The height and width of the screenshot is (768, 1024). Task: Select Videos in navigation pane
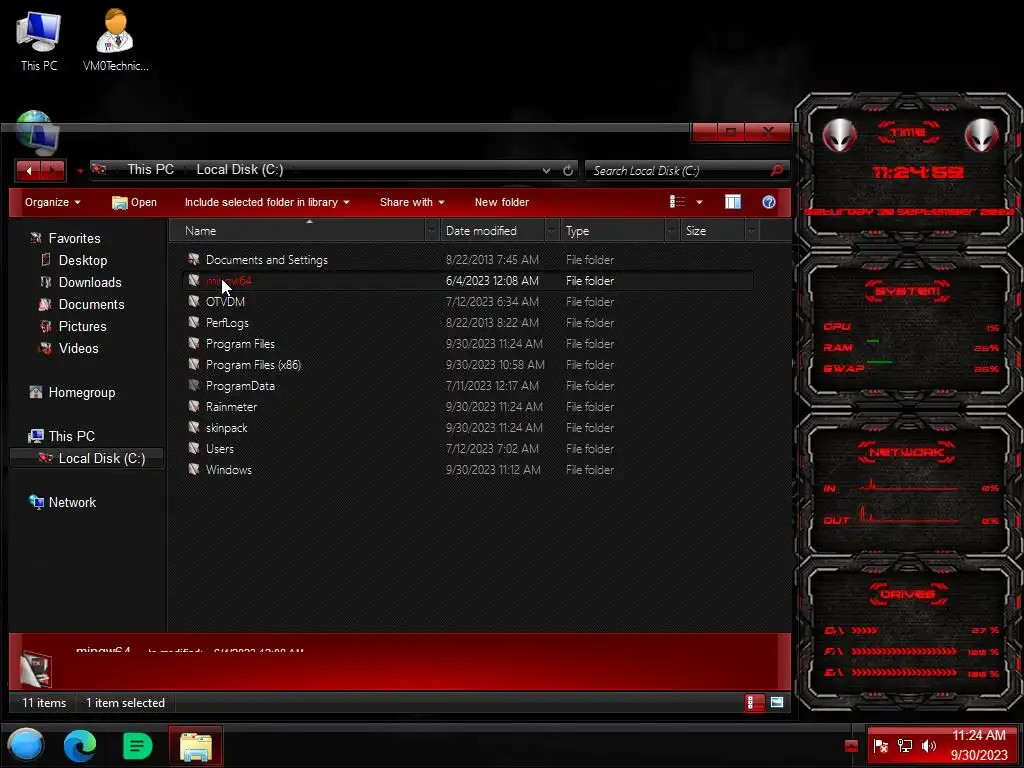coord(78,348)
